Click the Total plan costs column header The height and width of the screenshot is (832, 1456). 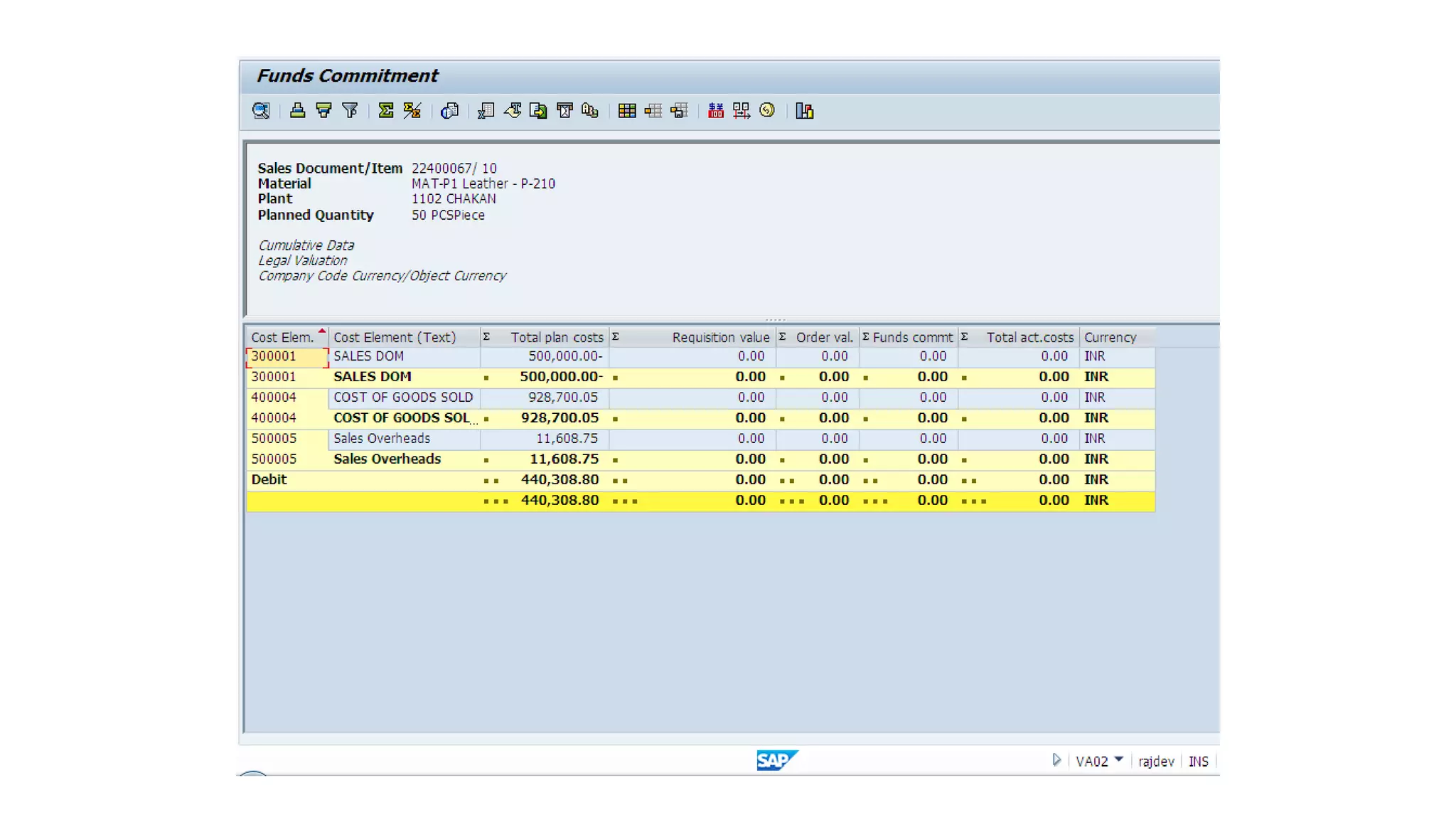(x=556, y=337)
